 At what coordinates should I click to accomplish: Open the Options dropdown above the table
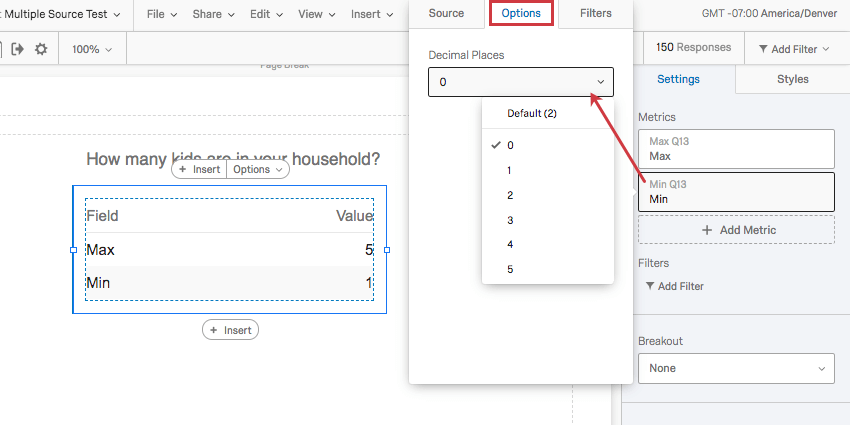click(x=258, y=169)
